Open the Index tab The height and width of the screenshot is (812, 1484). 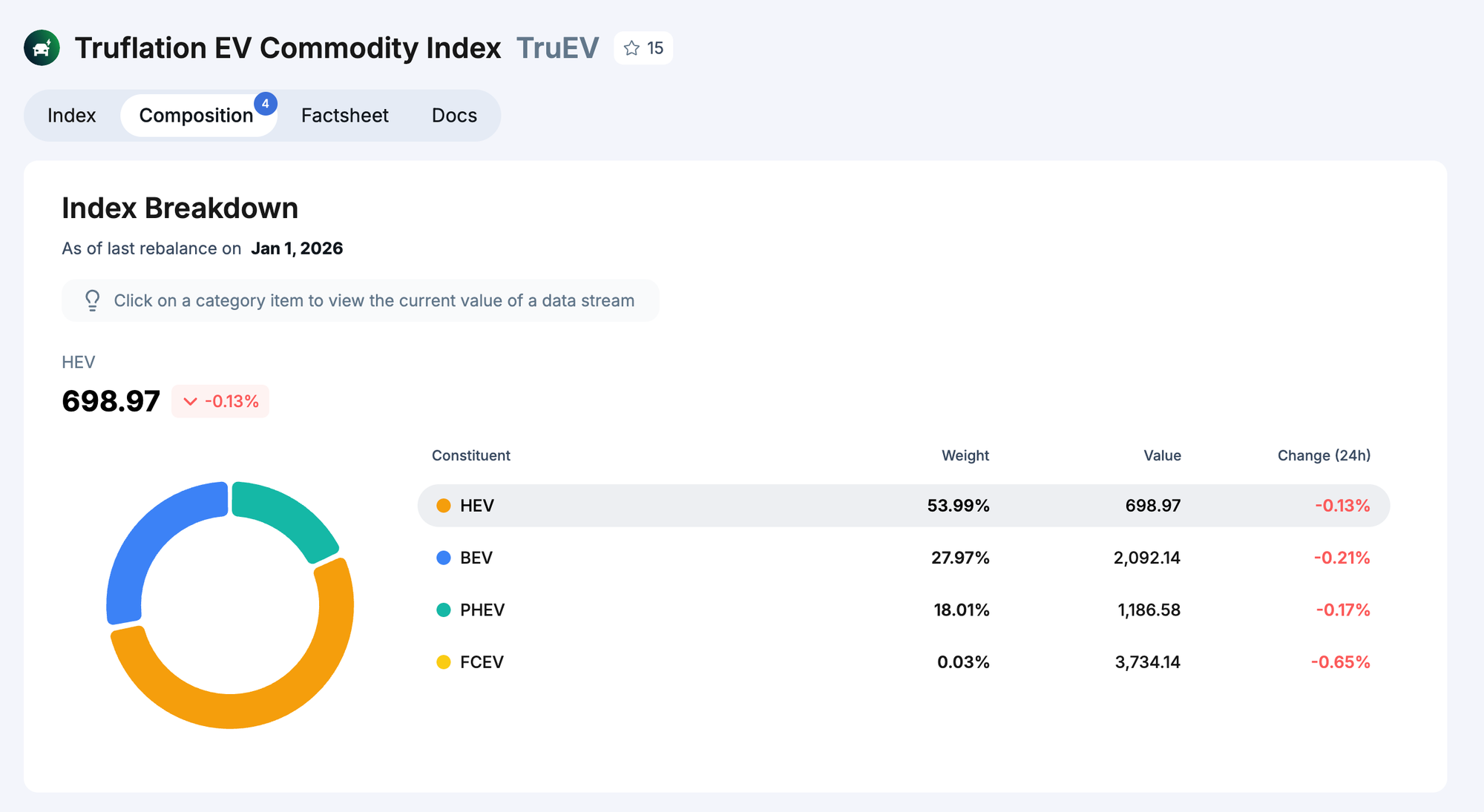tap(72, 116)
